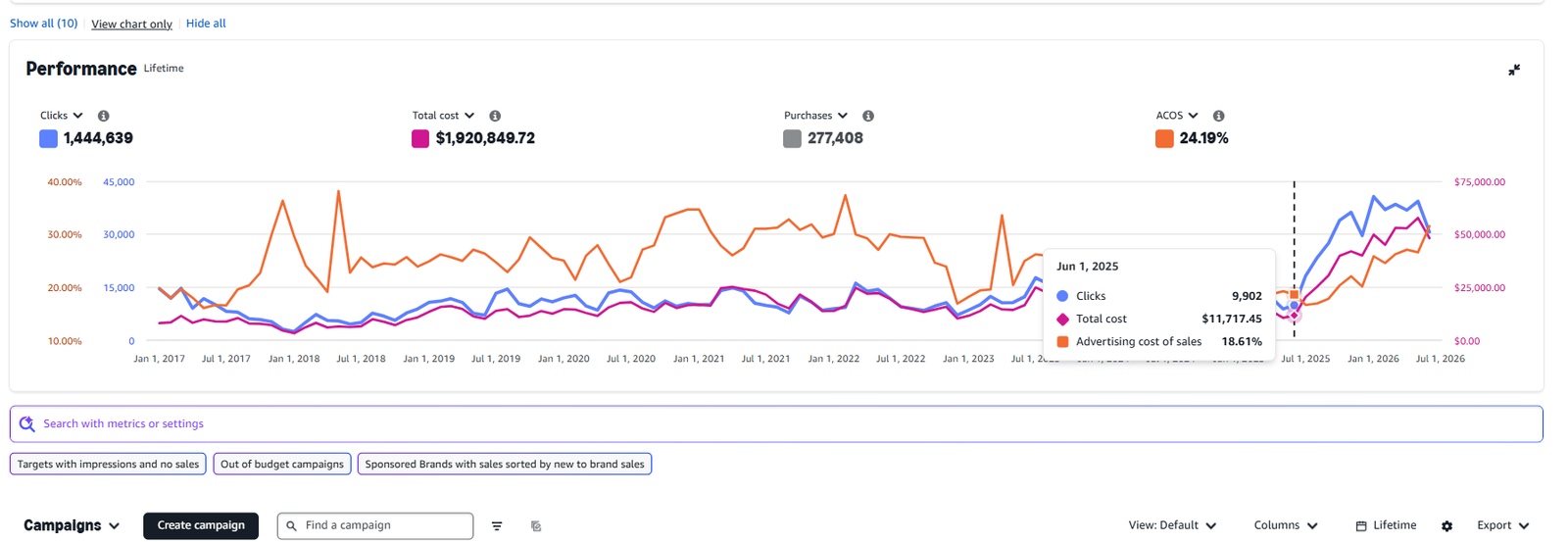Open the campaign filter icon

497,526
